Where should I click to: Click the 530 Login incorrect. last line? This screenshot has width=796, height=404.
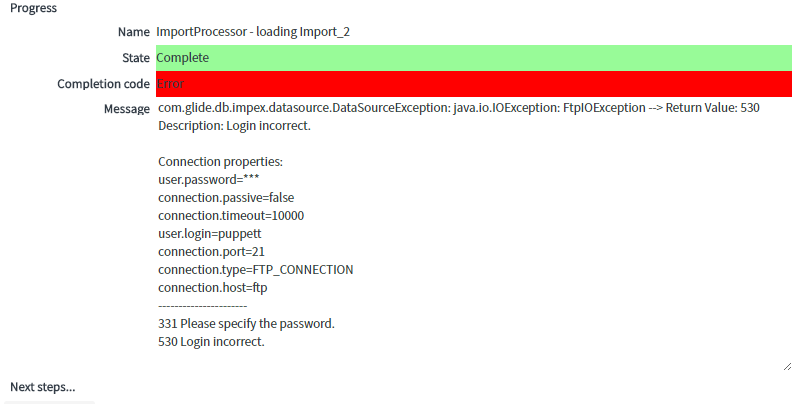[211, 342]
